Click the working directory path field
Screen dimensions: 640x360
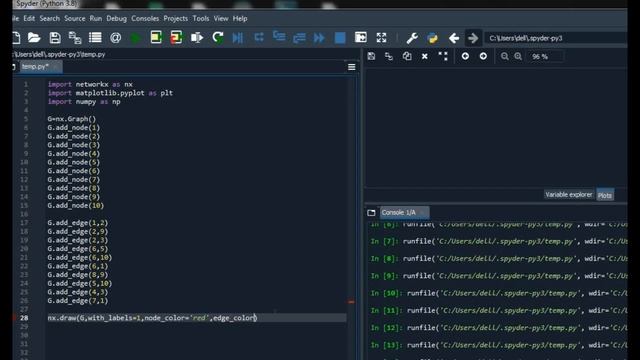[556, 38]
